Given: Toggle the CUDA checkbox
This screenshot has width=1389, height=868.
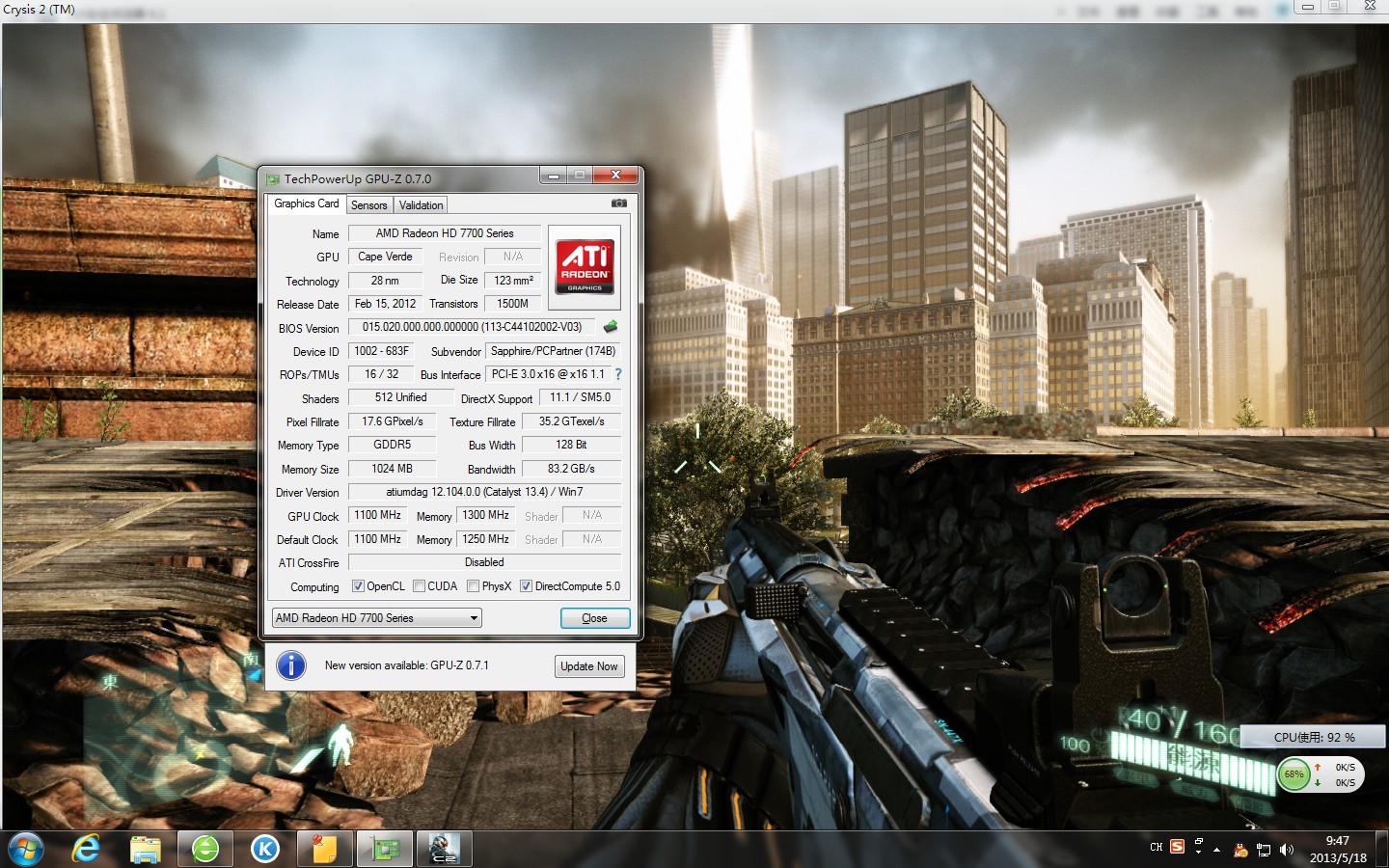Looking at the screenshot, I should (419, 586).
